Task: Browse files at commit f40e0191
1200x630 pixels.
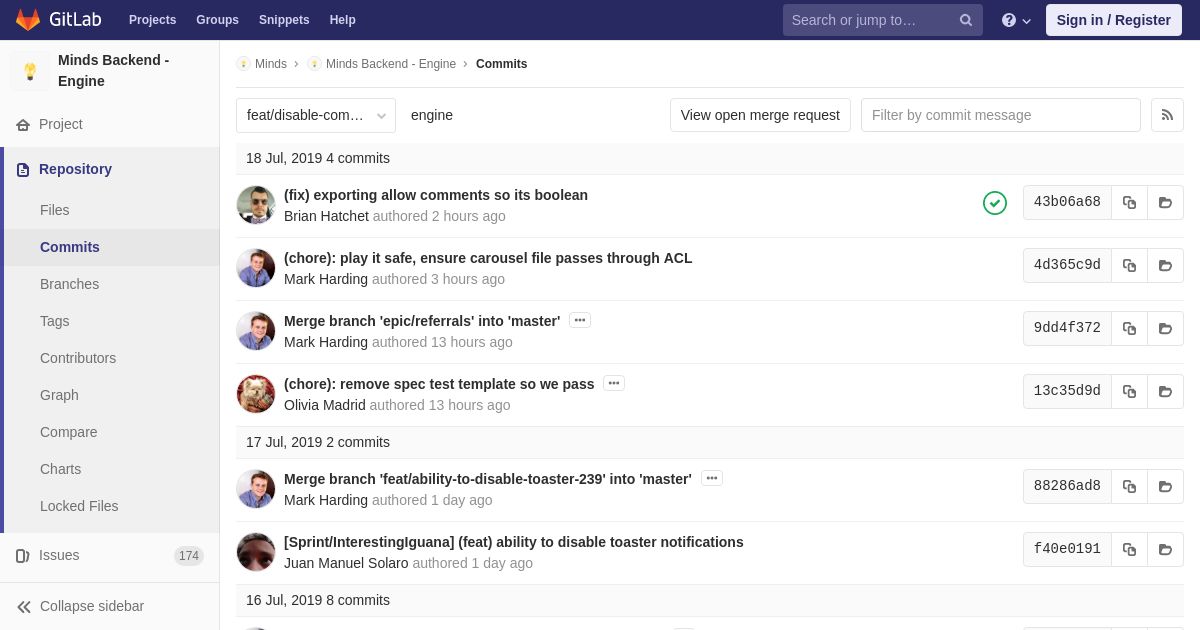Action: coord(1165,549)
